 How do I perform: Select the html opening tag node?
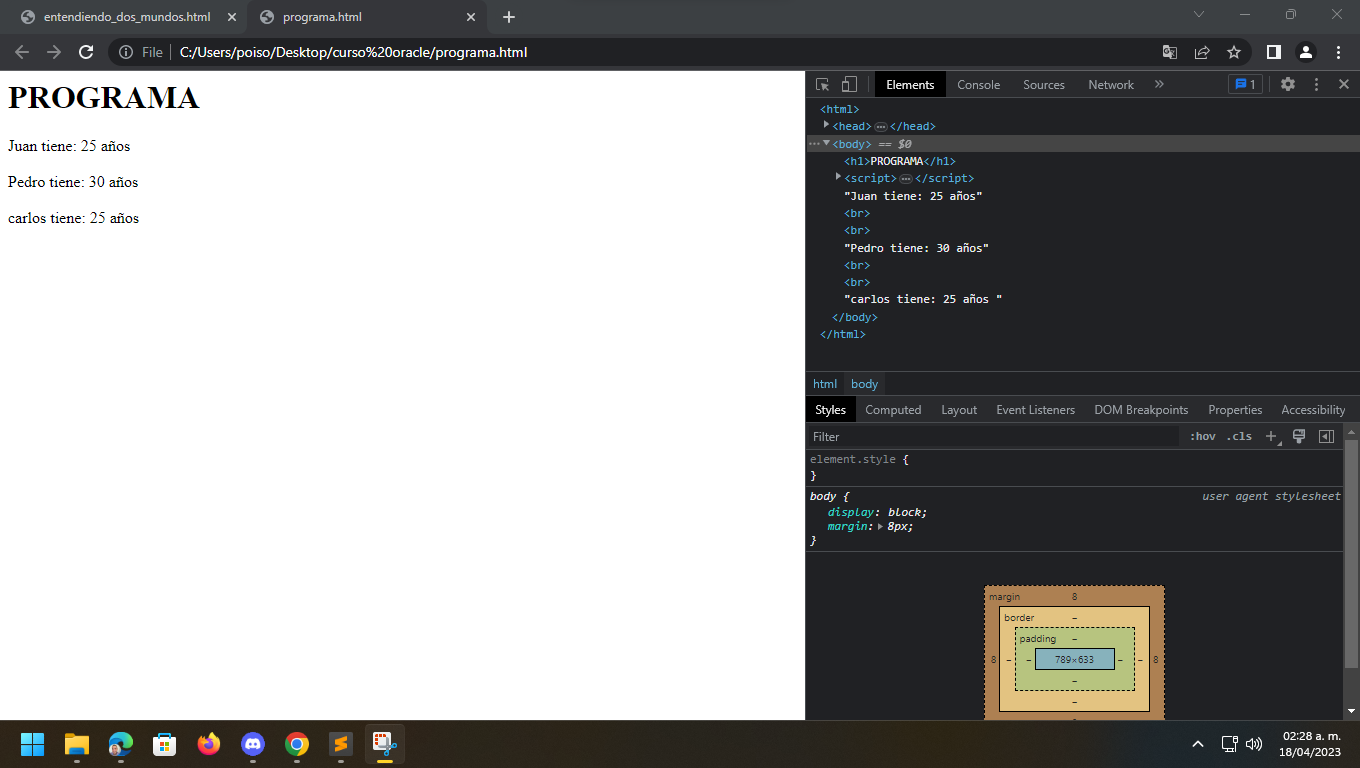click(839, 109)
